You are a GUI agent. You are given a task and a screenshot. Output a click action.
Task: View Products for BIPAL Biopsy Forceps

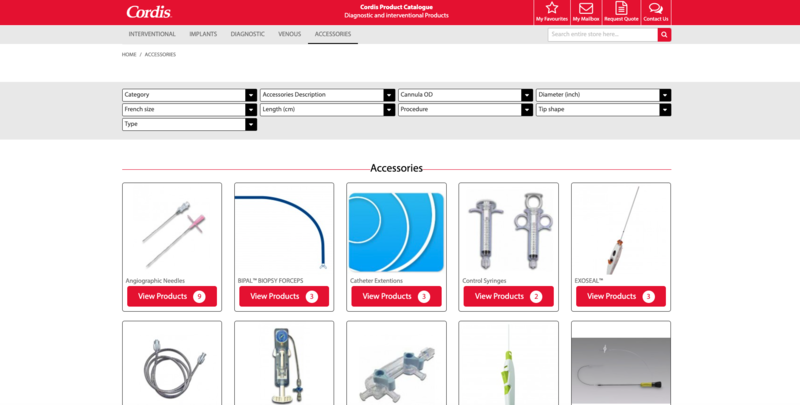pos(284,296)
